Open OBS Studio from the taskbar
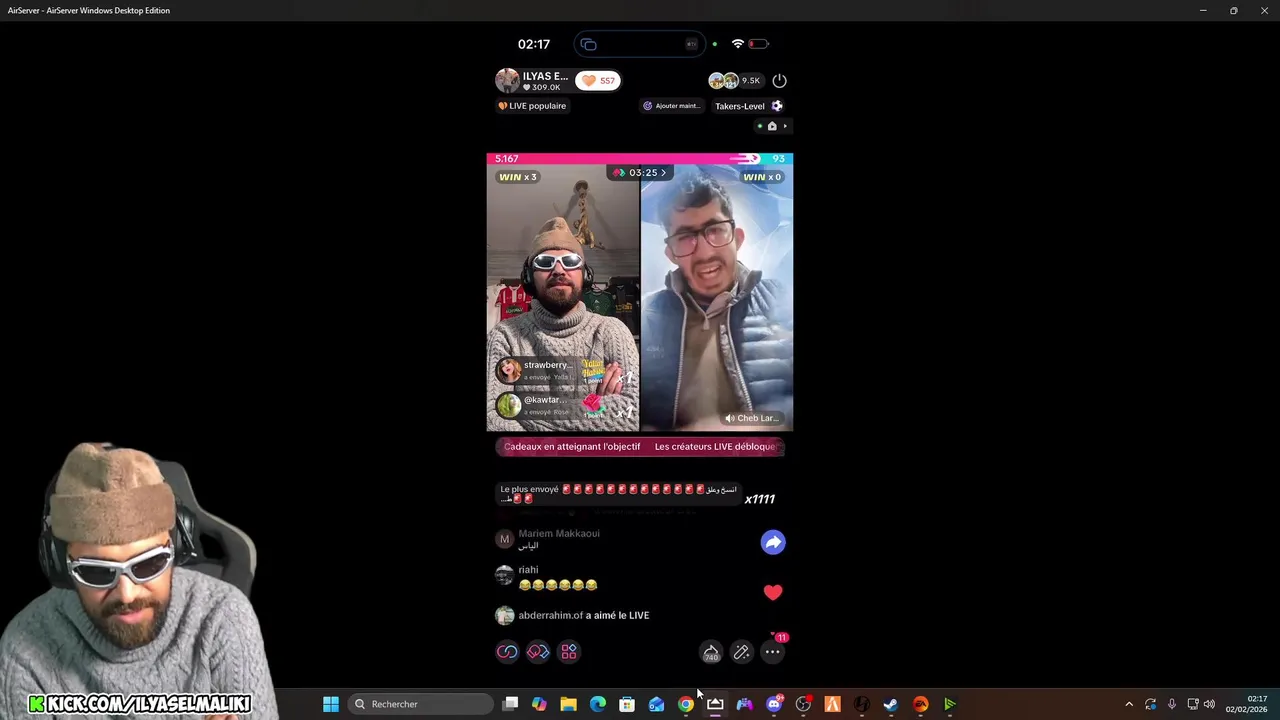 click(x=803, y=704)
